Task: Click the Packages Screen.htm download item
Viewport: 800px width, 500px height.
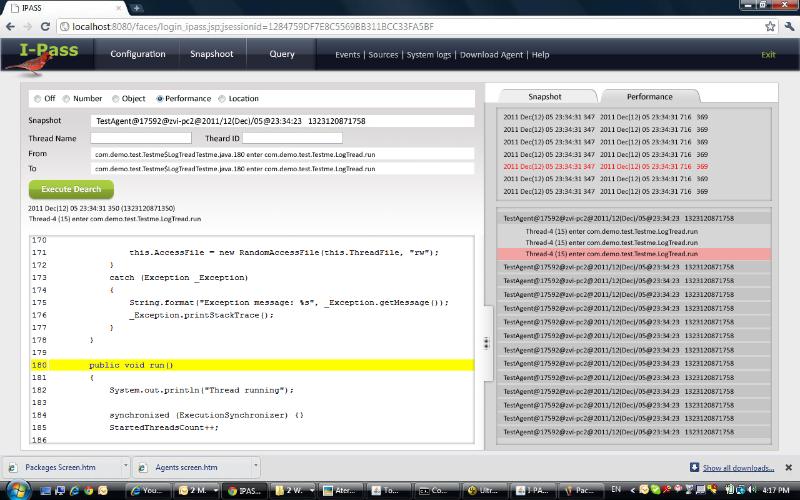Action: pos(60,467)
